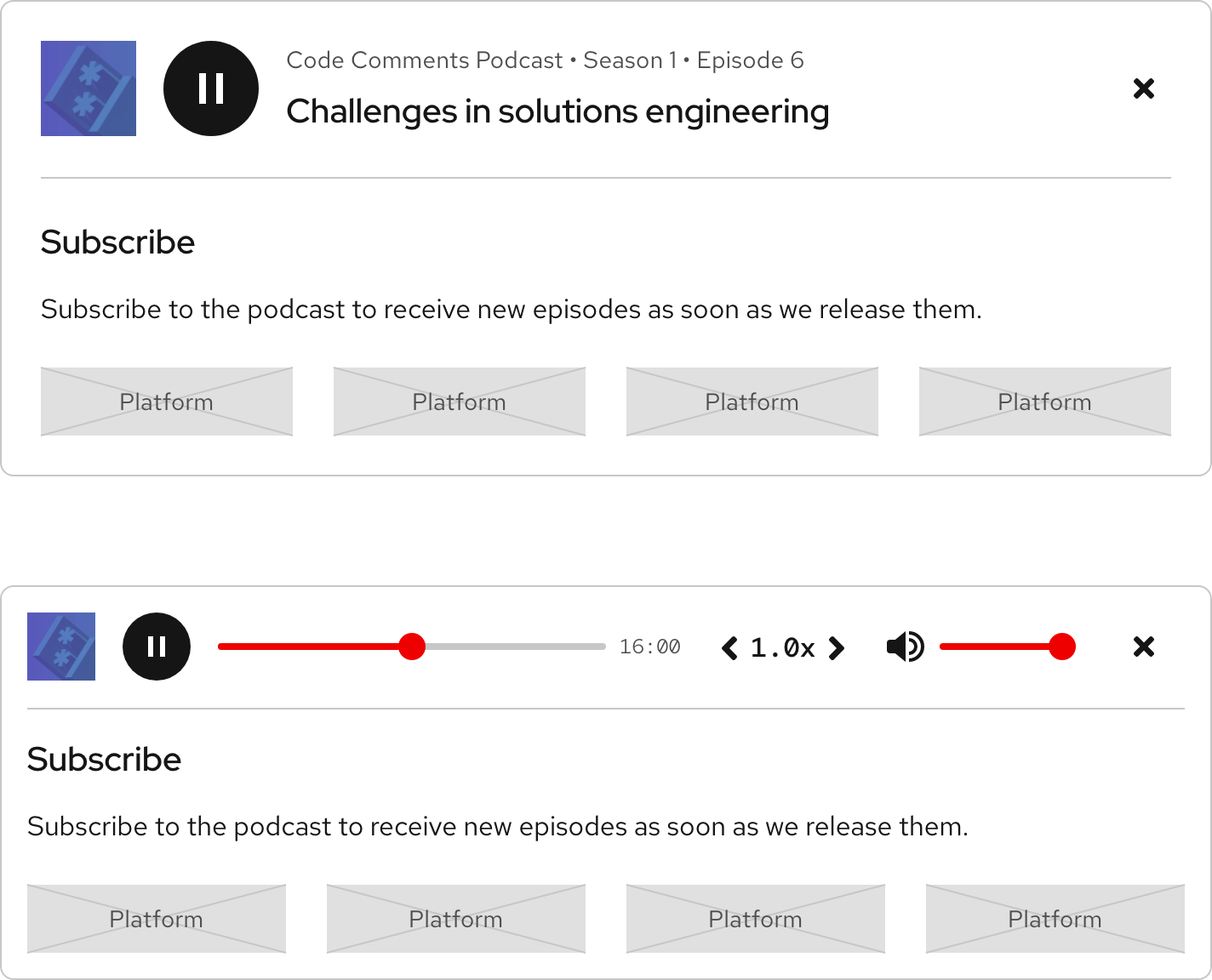Mute the audio via speaker icon
This screenshot has height=980, width=1212.
coord(906,647)
